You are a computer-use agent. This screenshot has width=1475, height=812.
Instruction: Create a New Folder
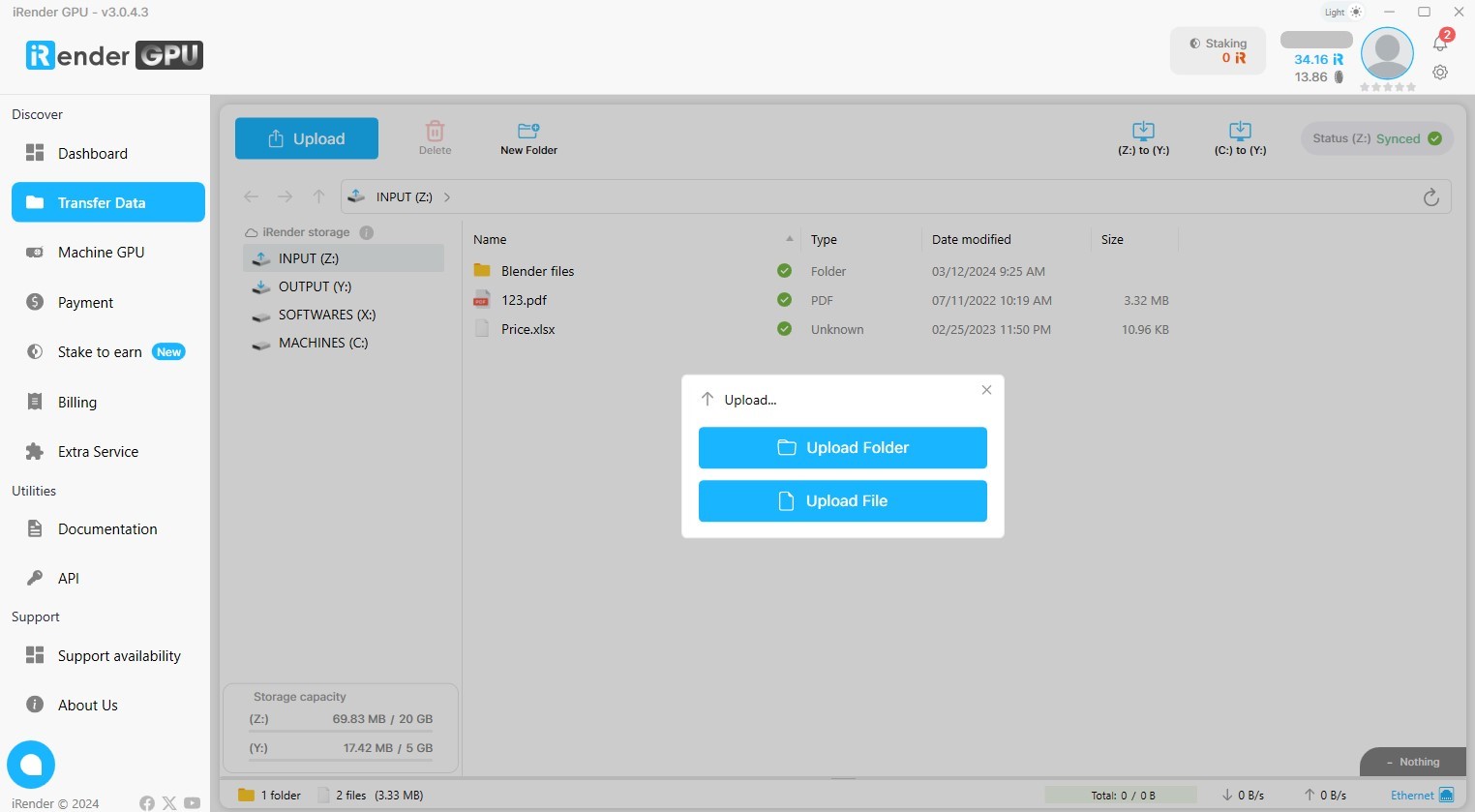(x=528, y=138)
